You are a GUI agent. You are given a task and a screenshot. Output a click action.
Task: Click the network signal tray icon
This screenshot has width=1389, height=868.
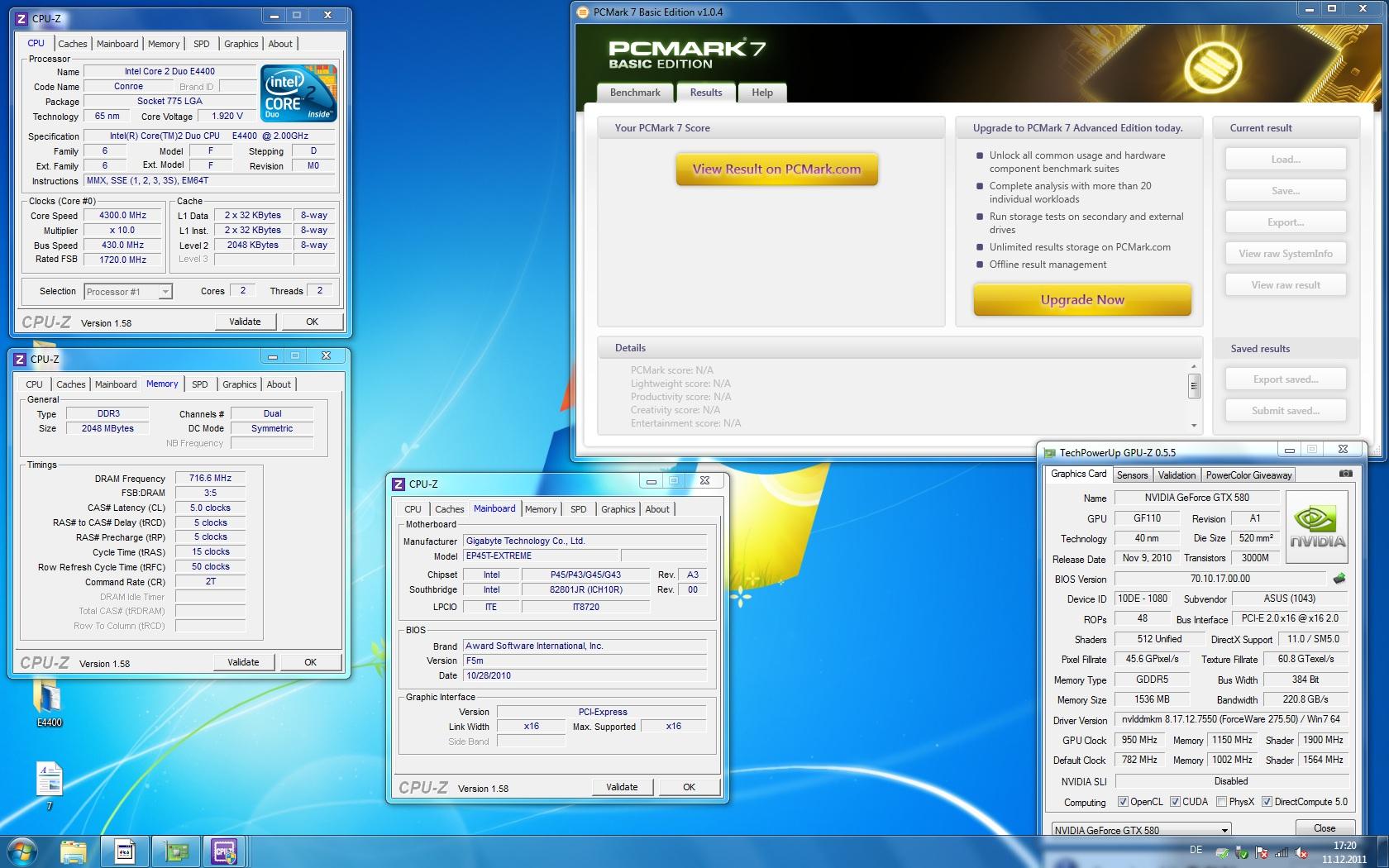click(1282, 852)
